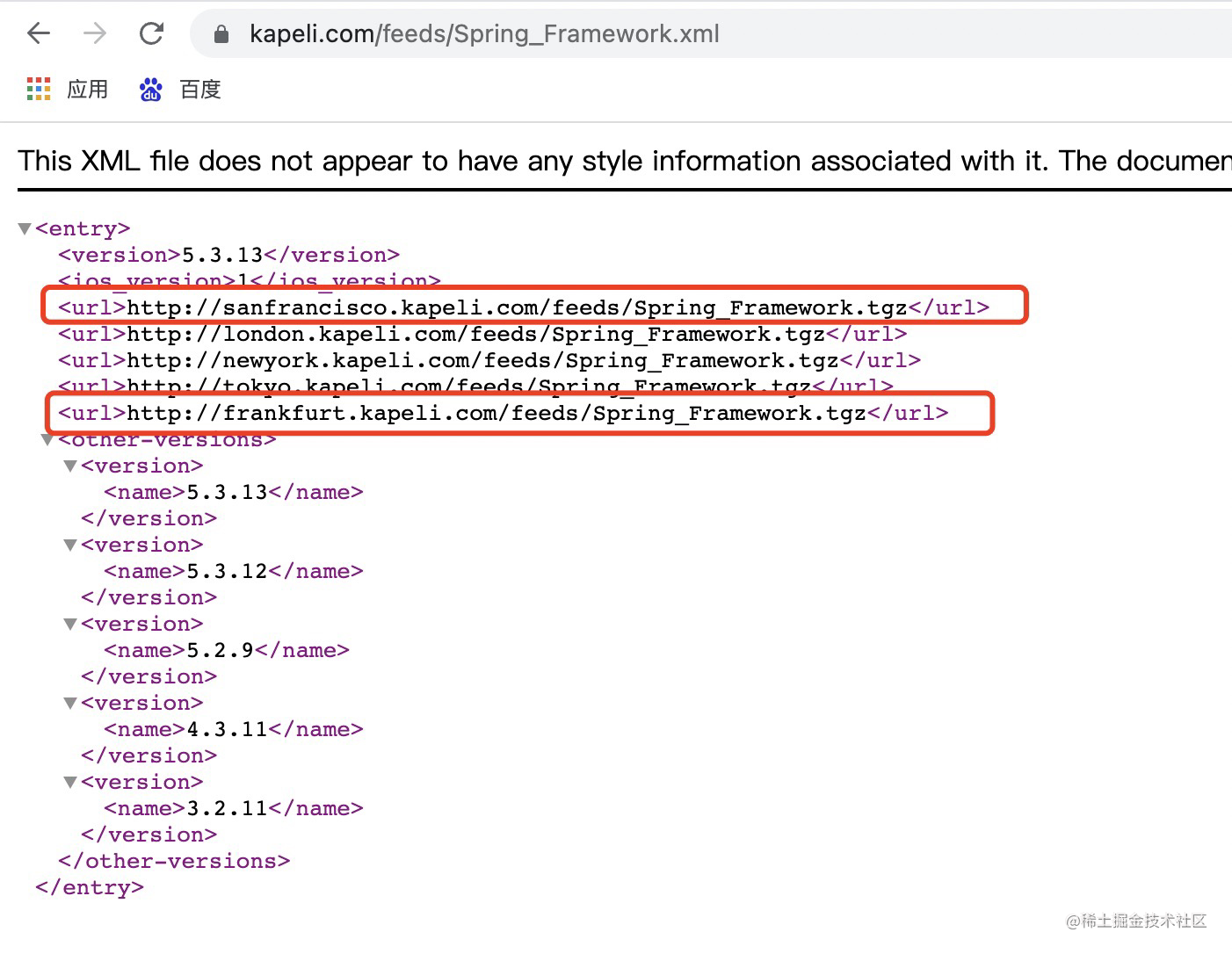
Task: Collapse the other-versions element
Action: (x=47, y=439)
